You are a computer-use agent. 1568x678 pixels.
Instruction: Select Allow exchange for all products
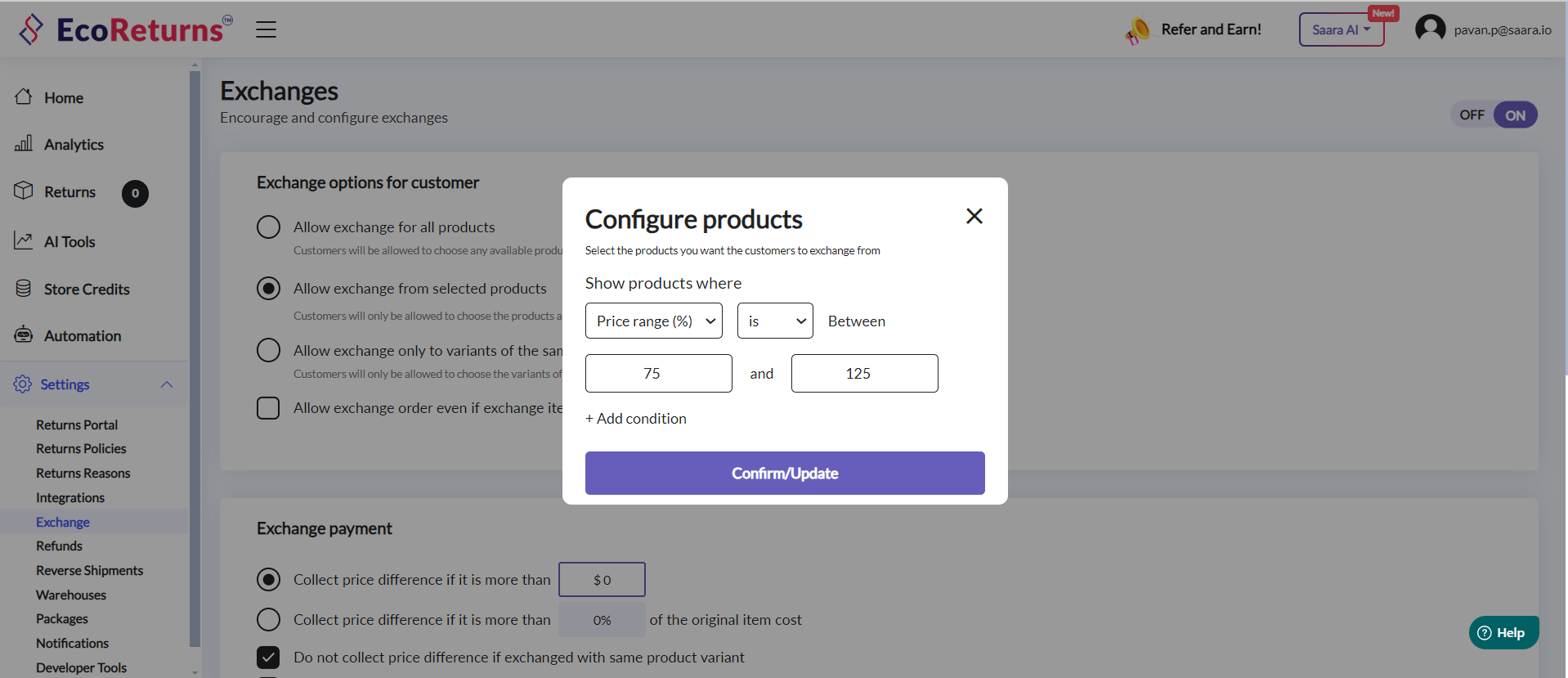tap(268, 227)
